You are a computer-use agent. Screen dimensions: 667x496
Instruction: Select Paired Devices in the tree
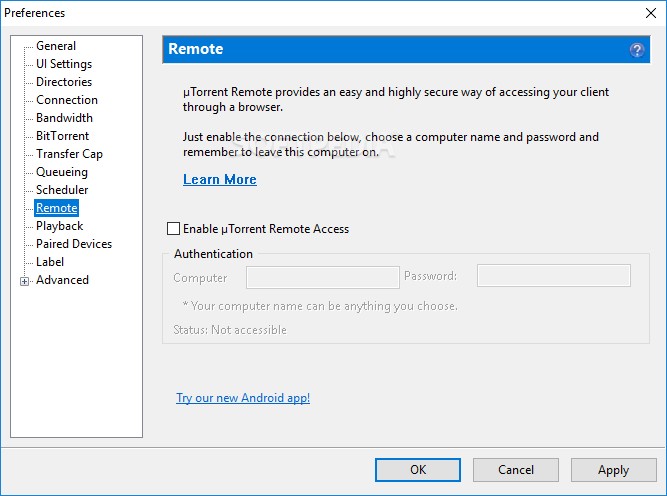pyautogui.click(x=74, y=244)
